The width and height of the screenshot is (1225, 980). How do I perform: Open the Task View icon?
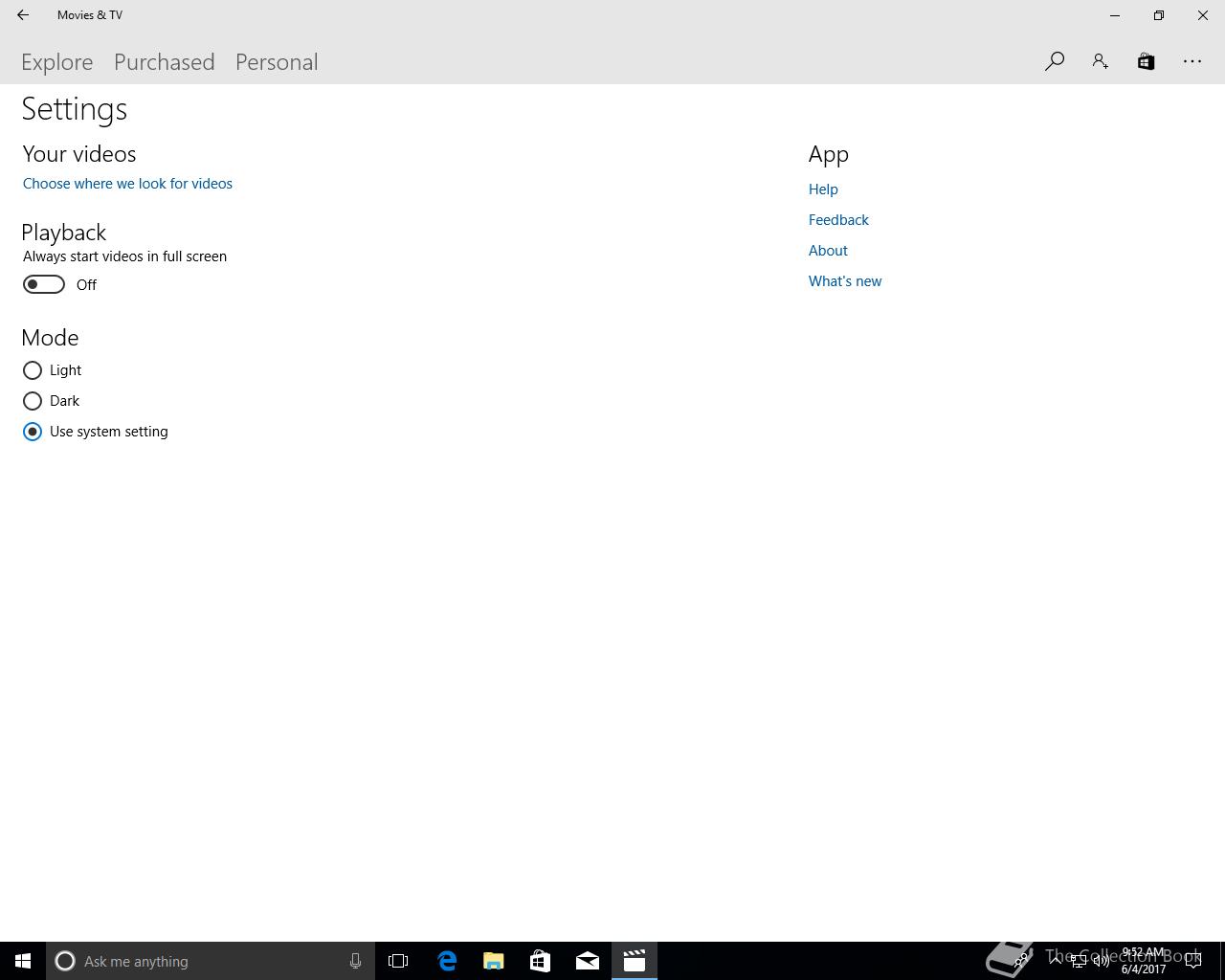398,961
